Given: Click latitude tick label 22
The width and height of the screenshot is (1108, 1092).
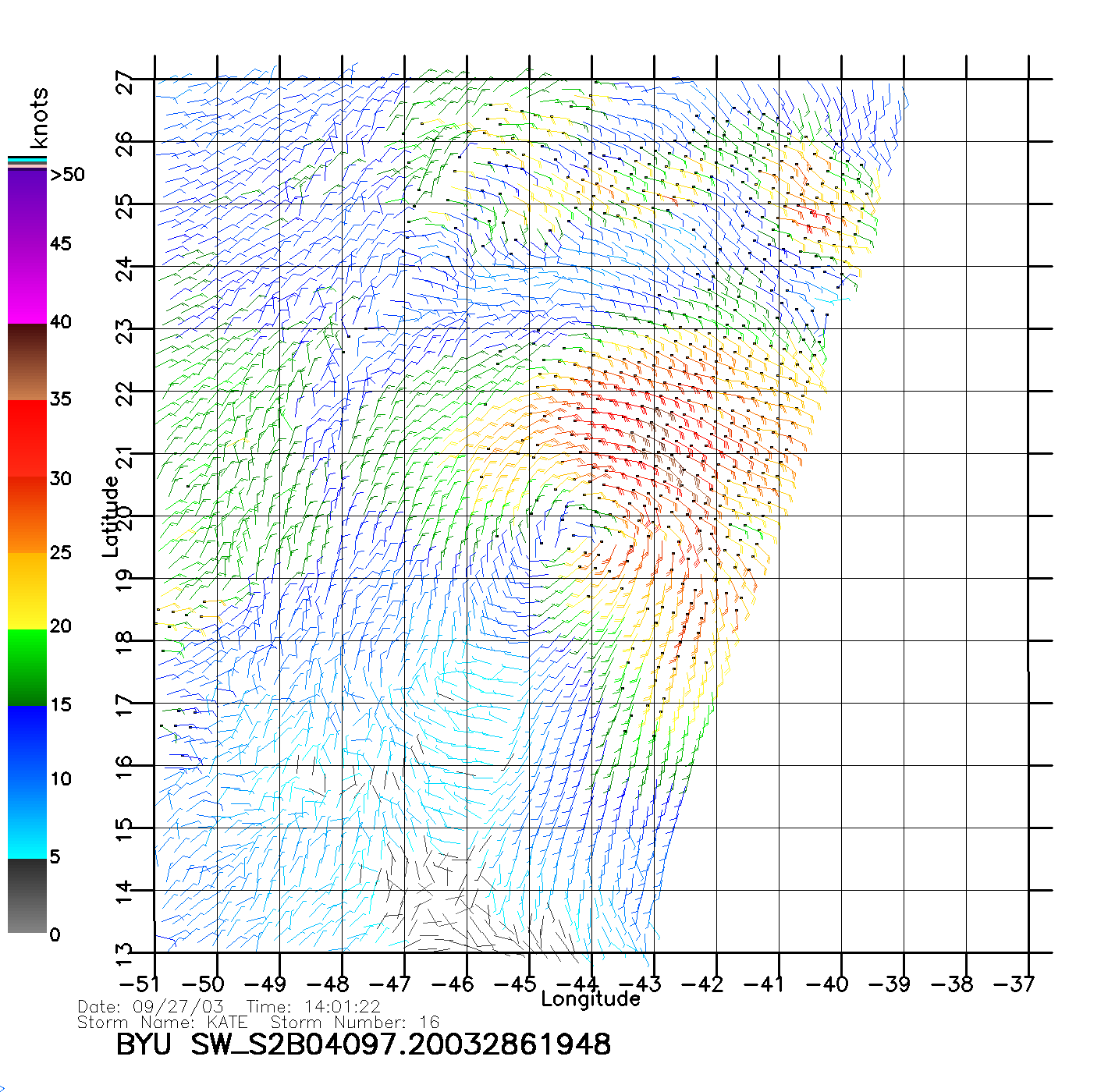Looking at the screenshot, I should [x=124, y=395].
